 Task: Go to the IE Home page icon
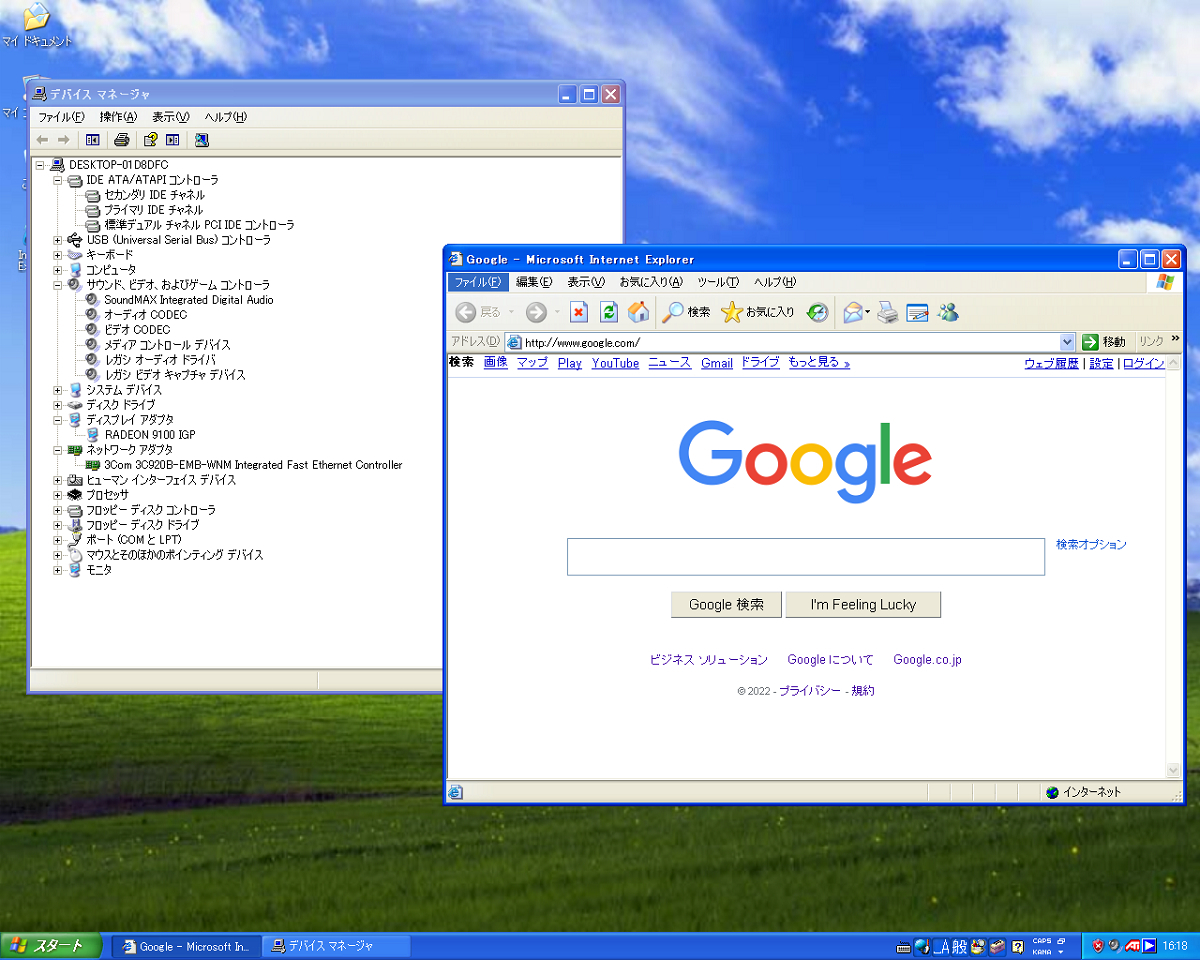(x=638, y=313)
